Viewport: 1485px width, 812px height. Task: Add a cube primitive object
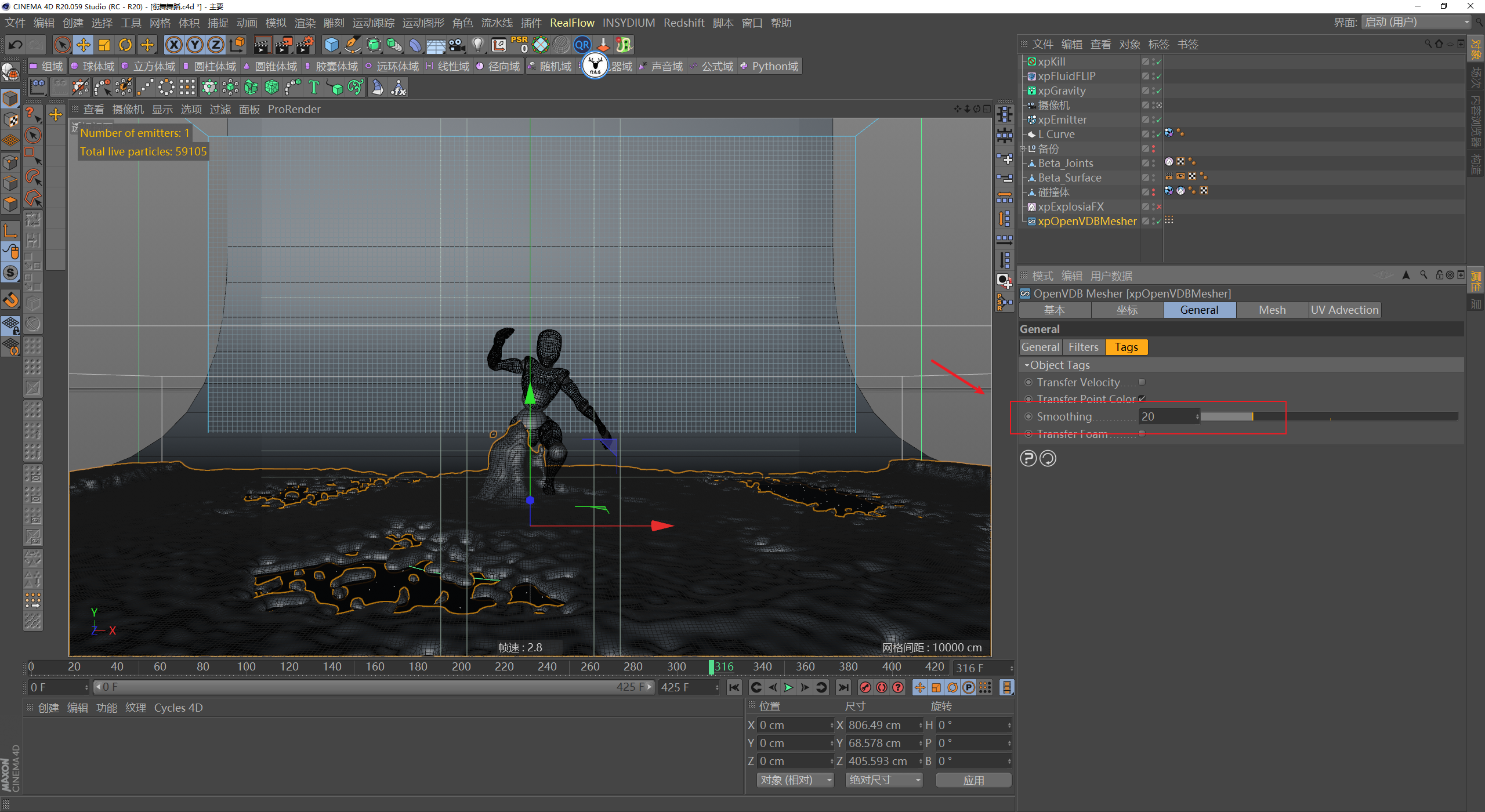(331, 45)
